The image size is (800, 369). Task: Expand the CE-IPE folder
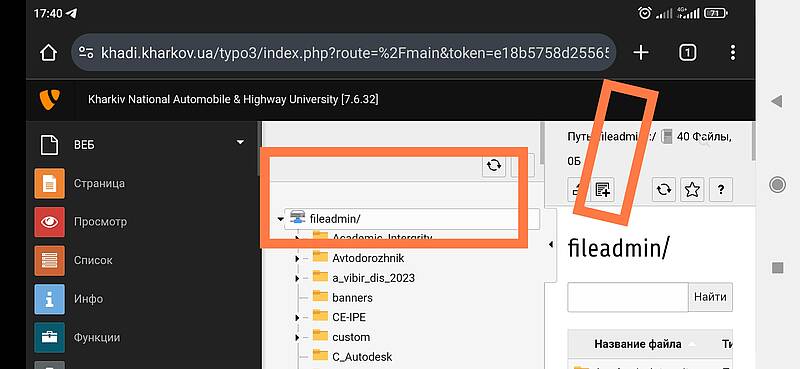[297, 318]
